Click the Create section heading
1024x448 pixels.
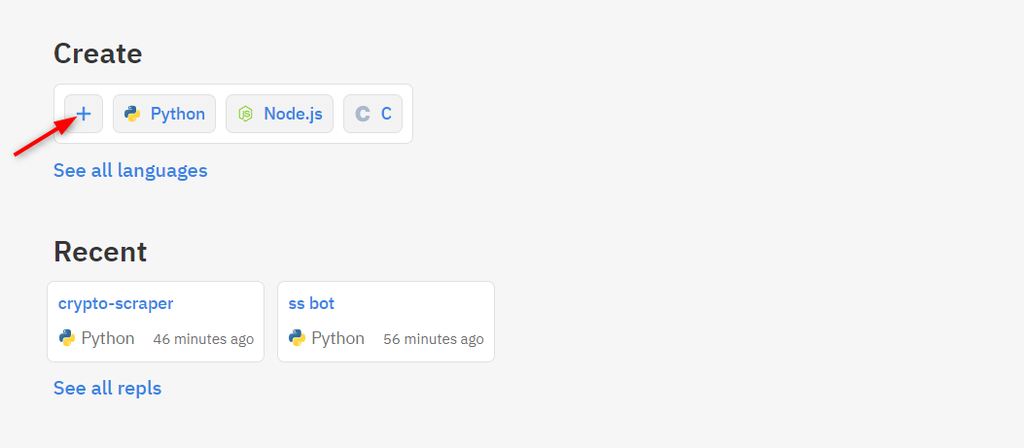[x=98, y=54]
